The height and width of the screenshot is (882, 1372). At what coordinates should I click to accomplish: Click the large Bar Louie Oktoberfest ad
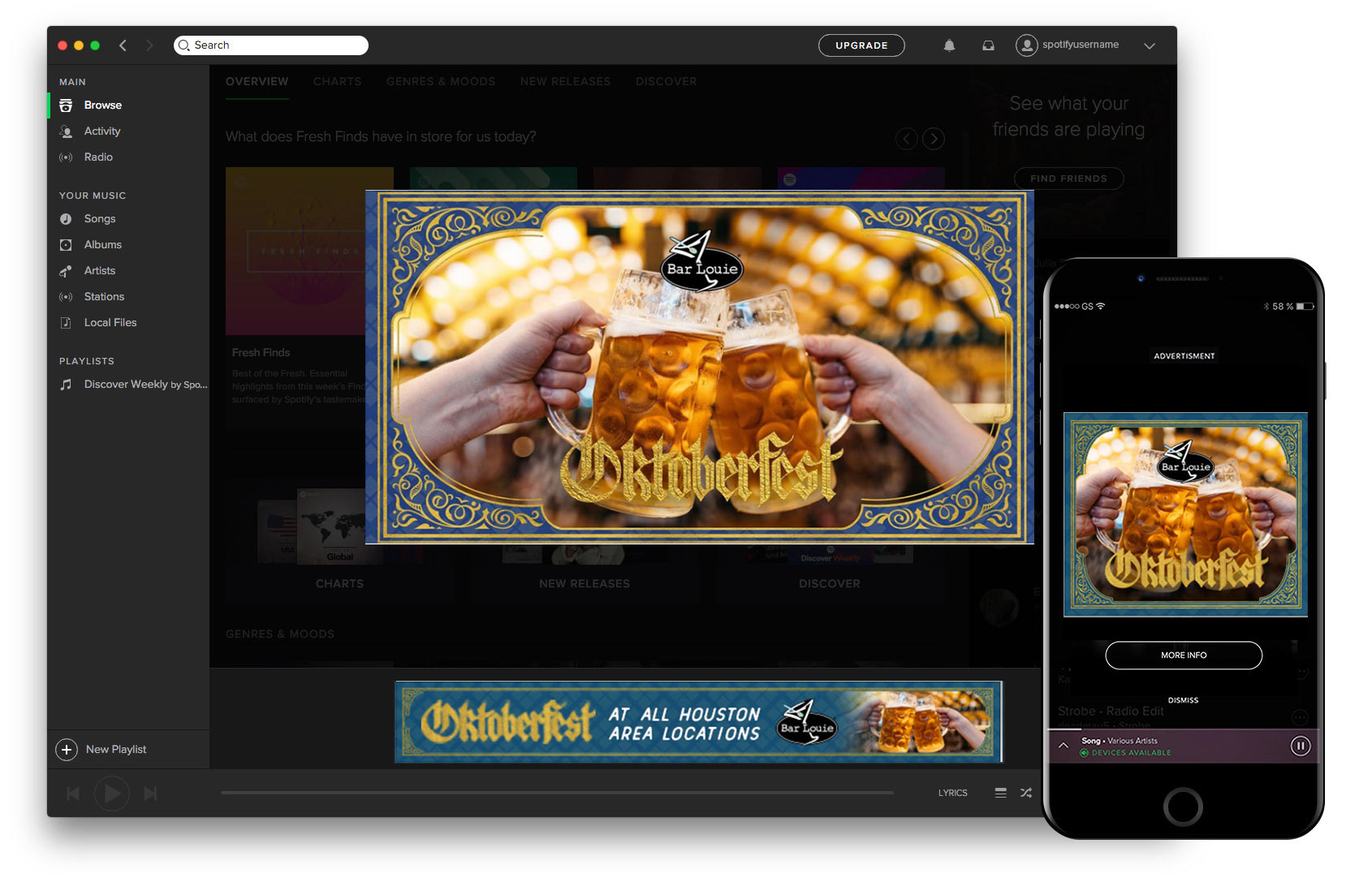coord(699,367)
